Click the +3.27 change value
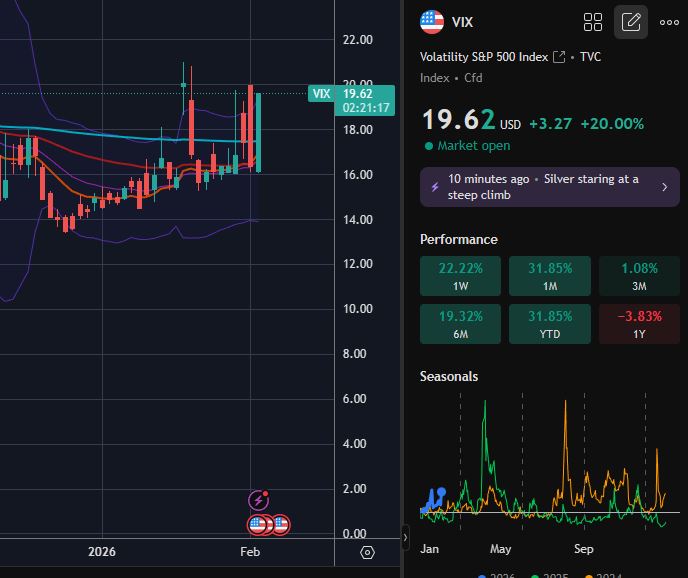Image resolution: width=688 pixels, height=578 pixels. (550, 124)
